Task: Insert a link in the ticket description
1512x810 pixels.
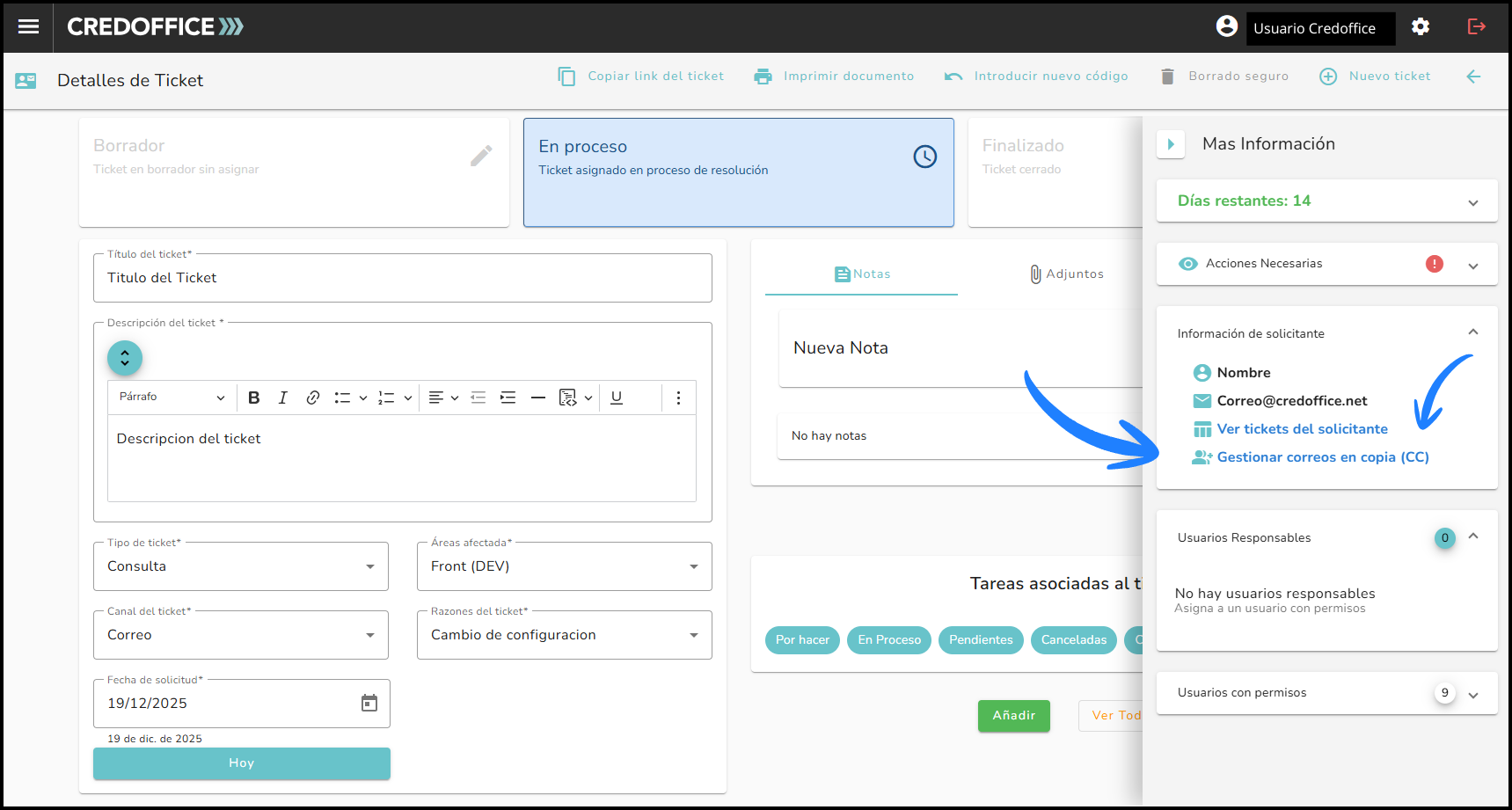Action: (x=313, y=398)
